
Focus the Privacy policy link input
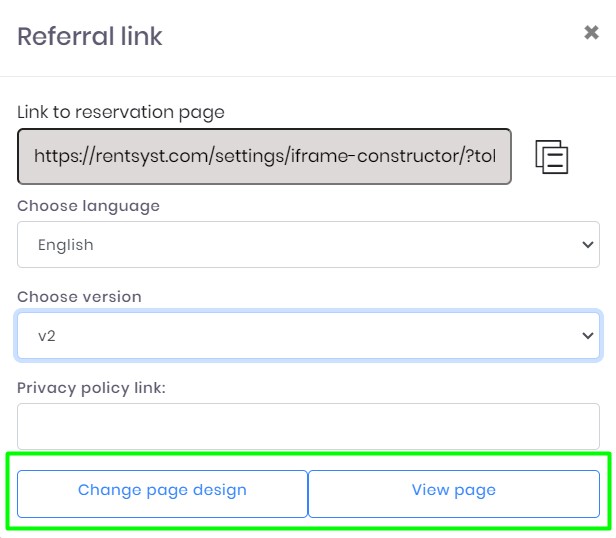coord(308,426)
